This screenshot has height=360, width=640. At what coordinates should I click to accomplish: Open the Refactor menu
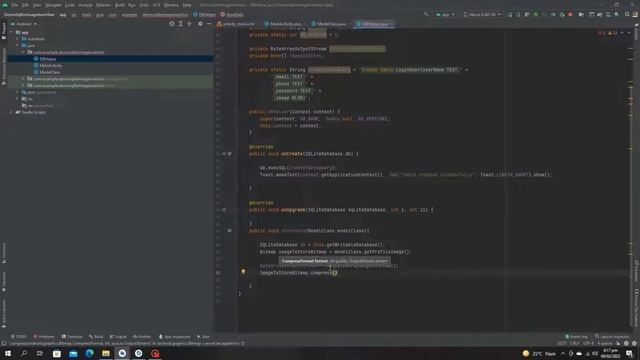click(103, 5)
